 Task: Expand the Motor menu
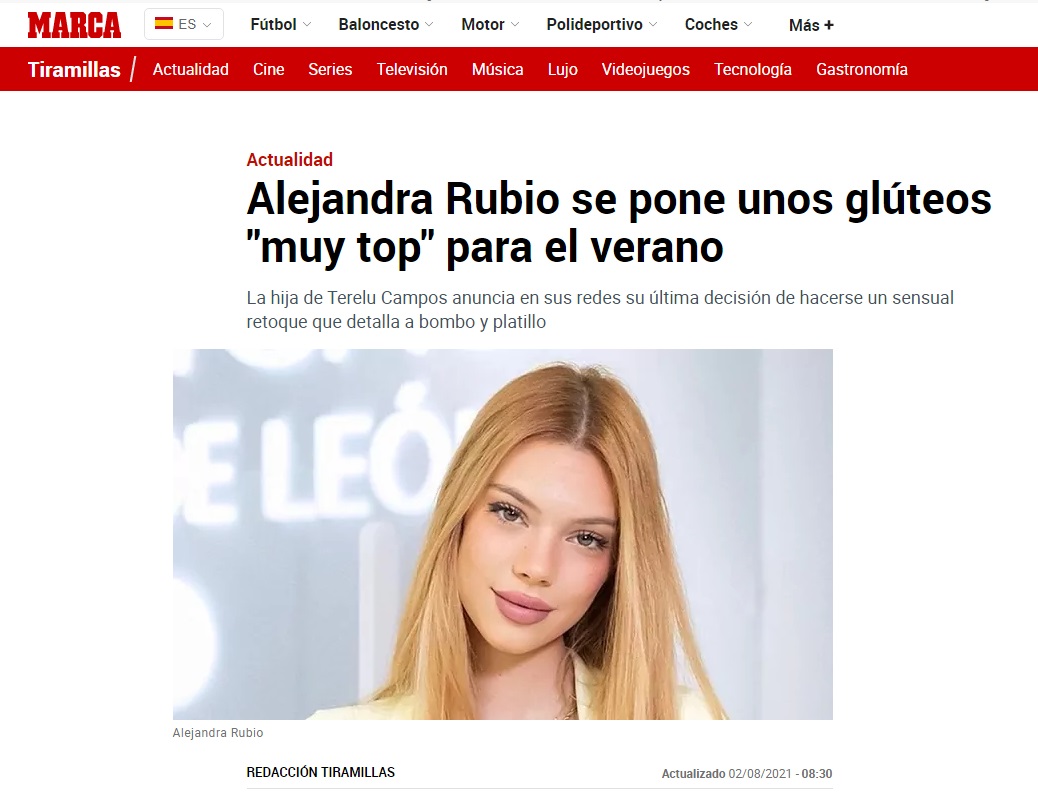(490, 24)
